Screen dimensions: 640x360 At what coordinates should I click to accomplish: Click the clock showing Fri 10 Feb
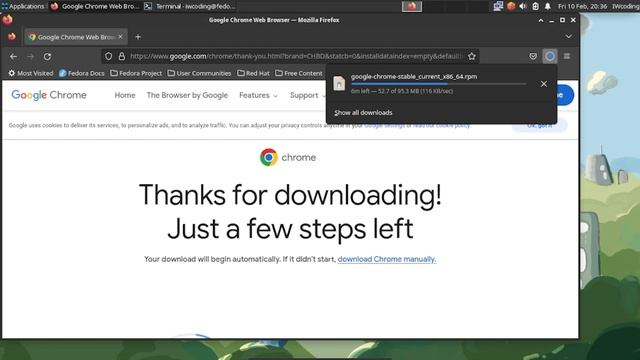(582, 6)
